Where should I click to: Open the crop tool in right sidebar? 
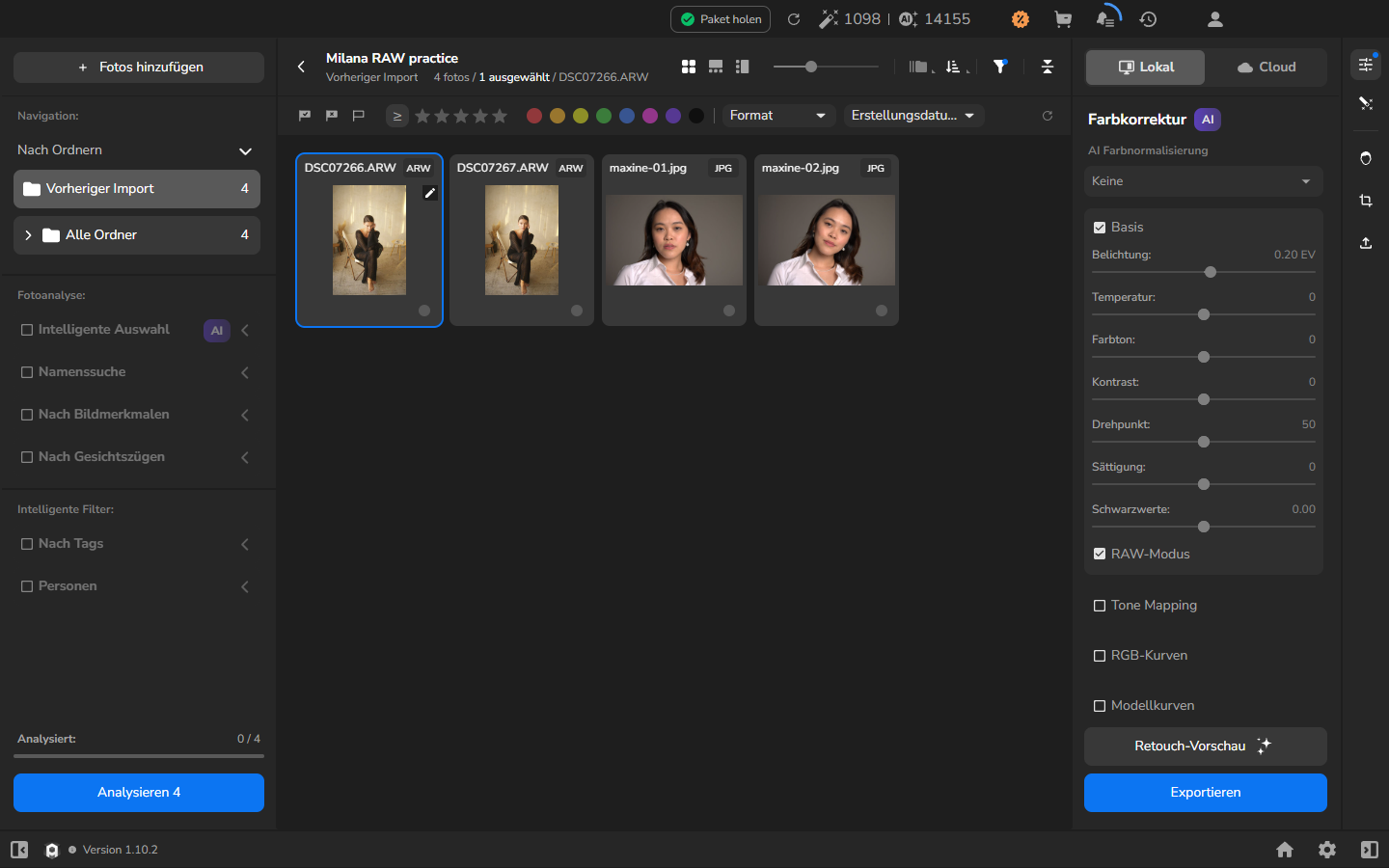coord(1366,201)
